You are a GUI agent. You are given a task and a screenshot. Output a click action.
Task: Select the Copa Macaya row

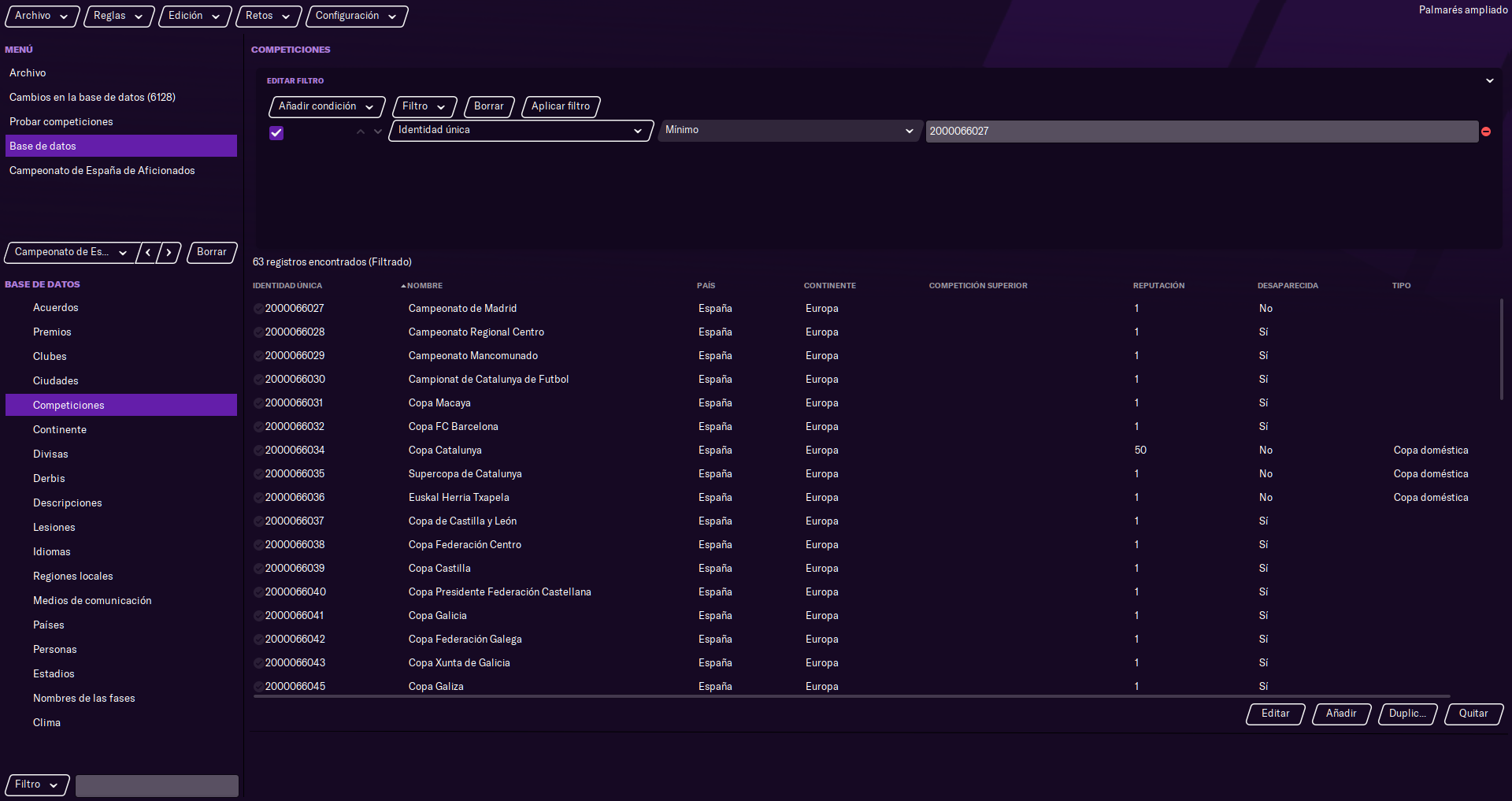pos(874,403)
